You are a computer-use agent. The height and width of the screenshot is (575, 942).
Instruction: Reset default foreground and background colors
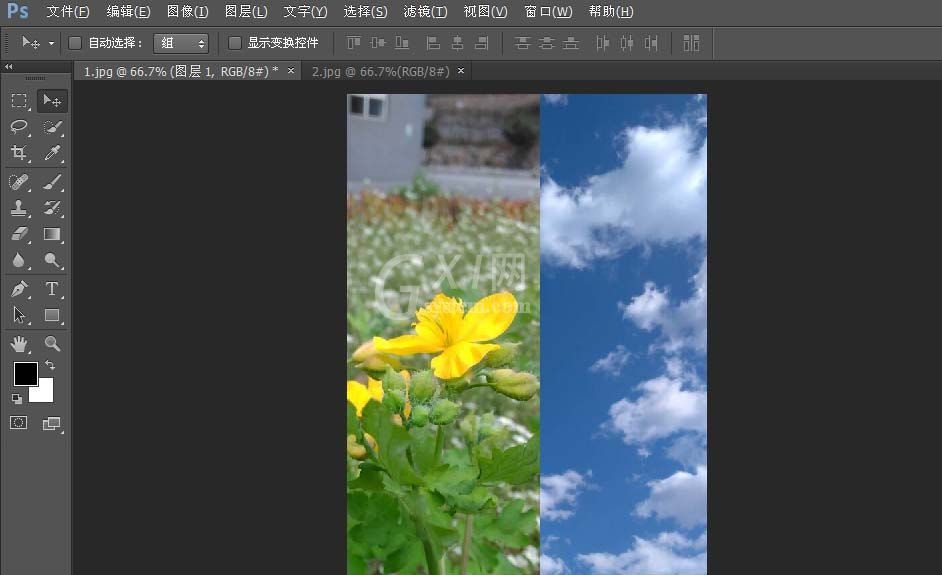(x=17, y=398)
